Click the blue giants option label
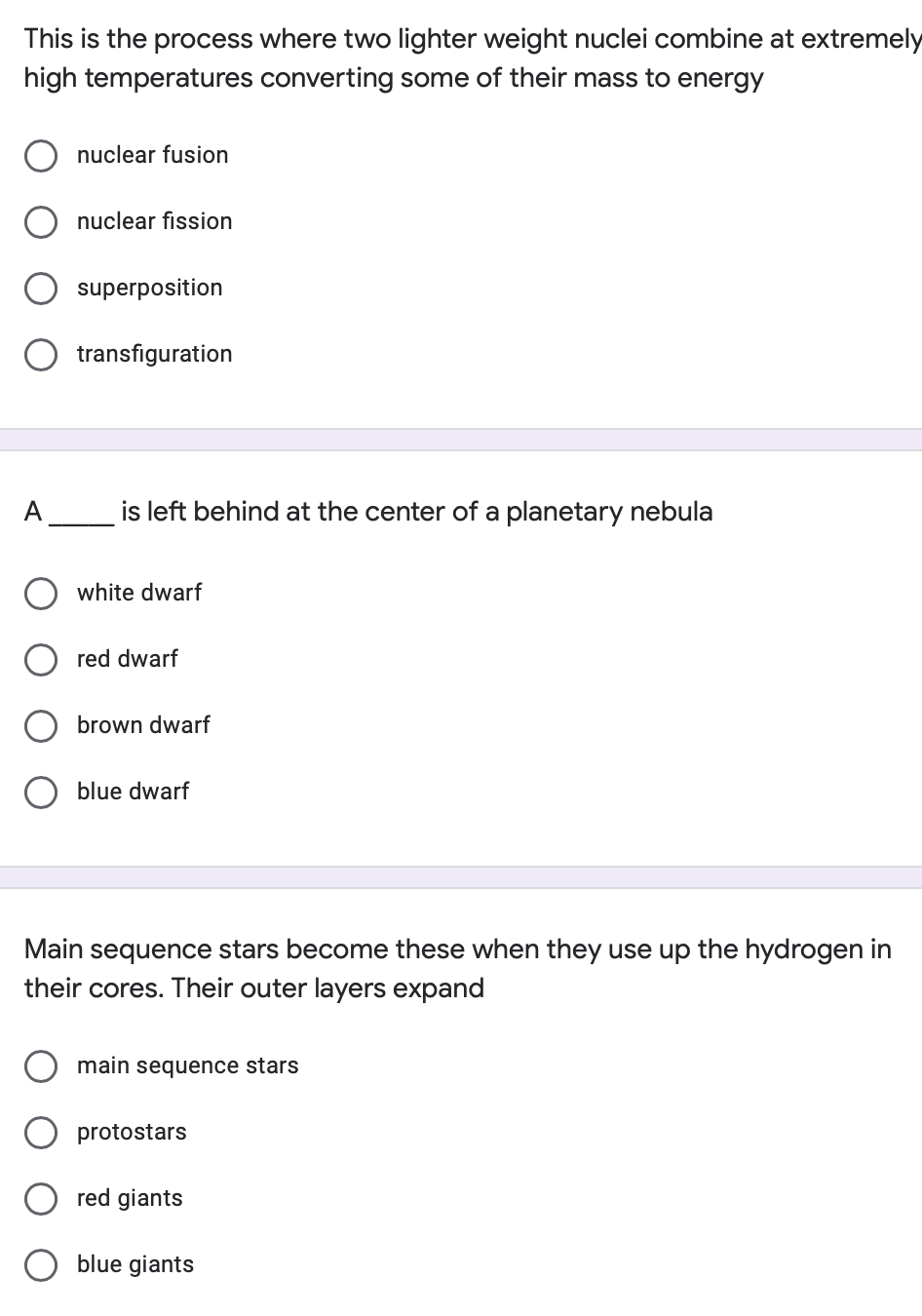 click(x=135, y=1264)
